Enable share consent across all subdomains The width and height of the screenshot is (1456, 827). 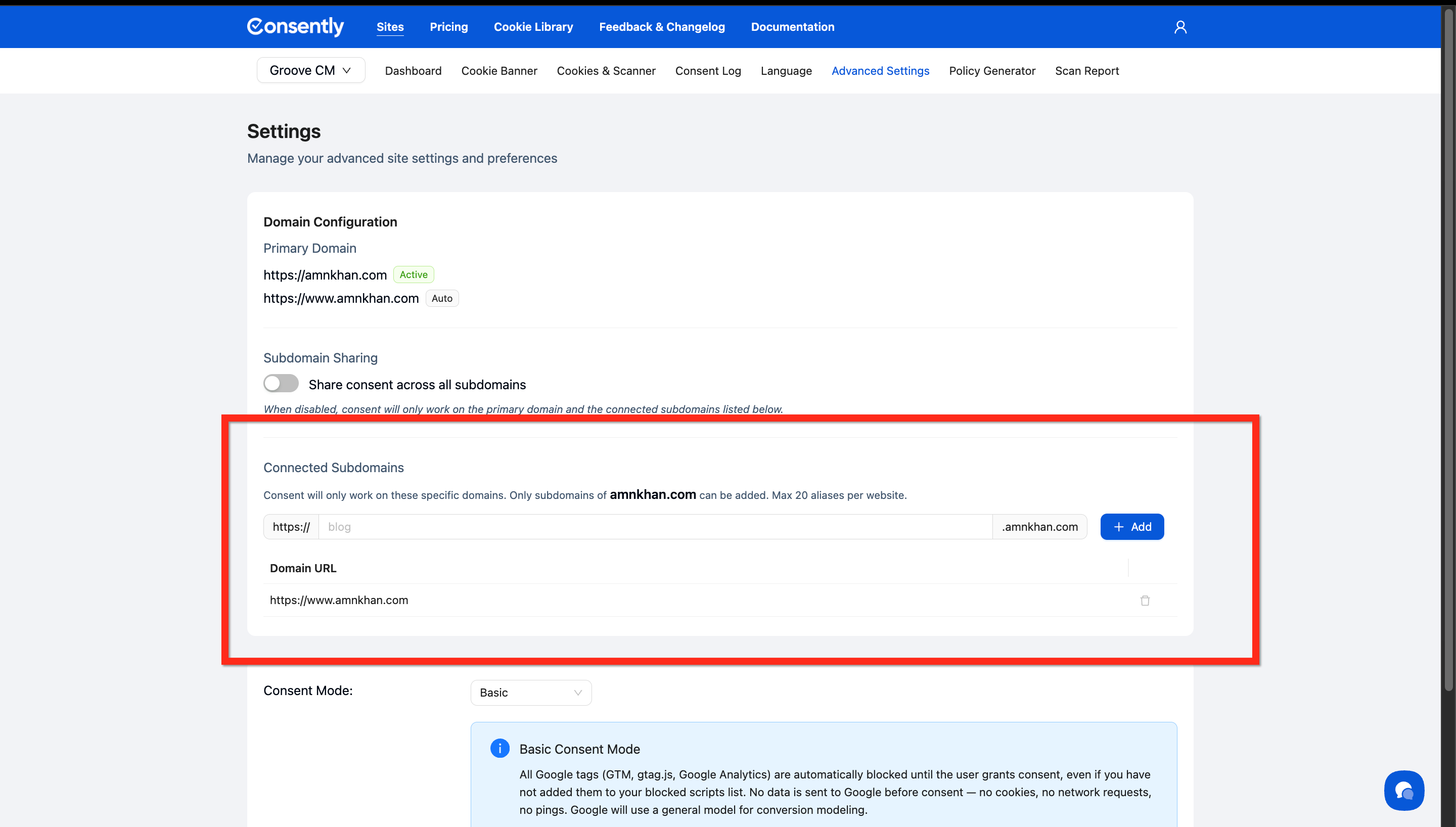click(281, 383)
